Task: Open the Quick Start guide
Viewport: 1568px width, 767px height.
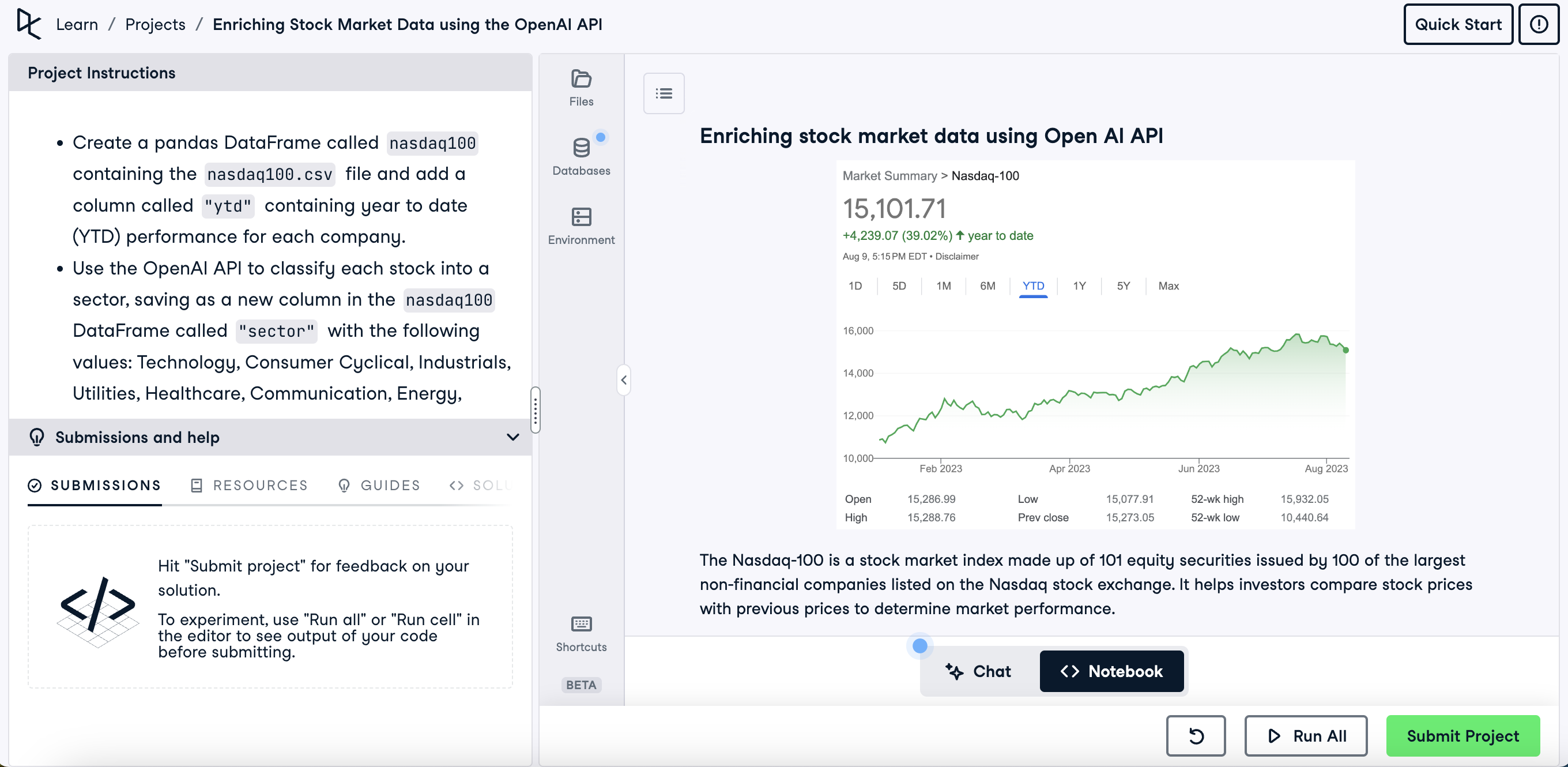Action: pyautogui.click(x=1457, y=24)
